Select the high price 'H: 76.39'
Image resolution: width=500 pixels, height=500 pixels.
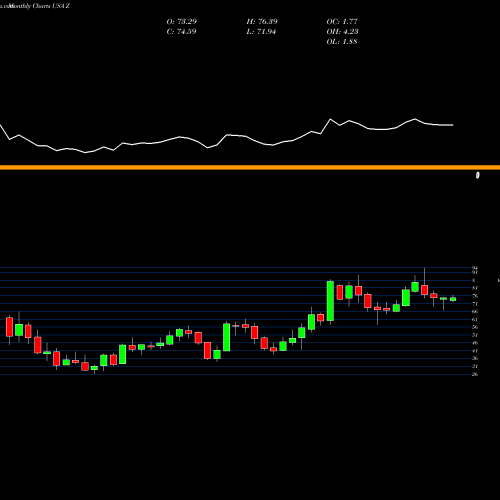[x=262, y=22]
